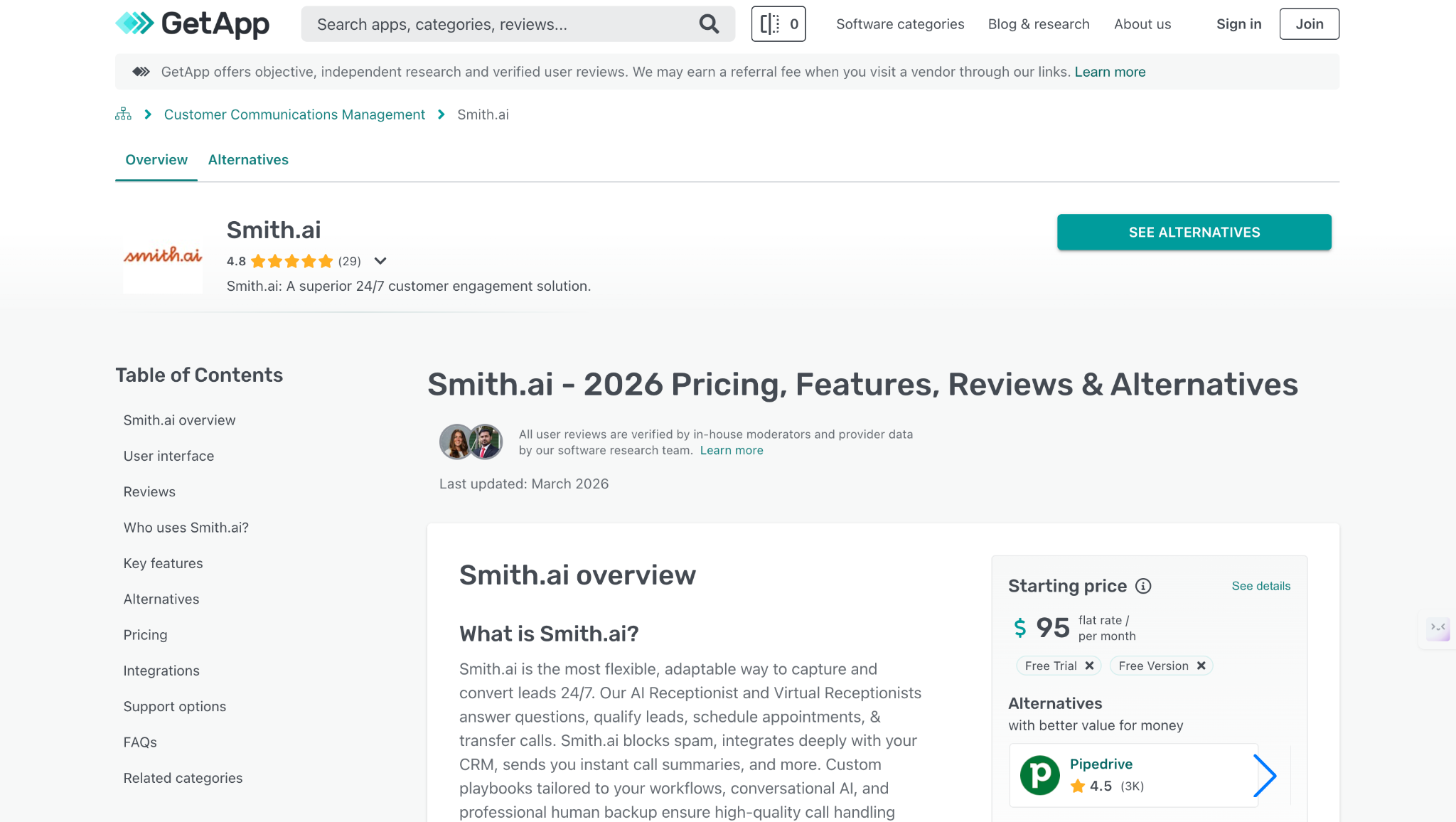Click the Smith.ai logo image
Screen dimensions: 1456x822
pos(163,256)
